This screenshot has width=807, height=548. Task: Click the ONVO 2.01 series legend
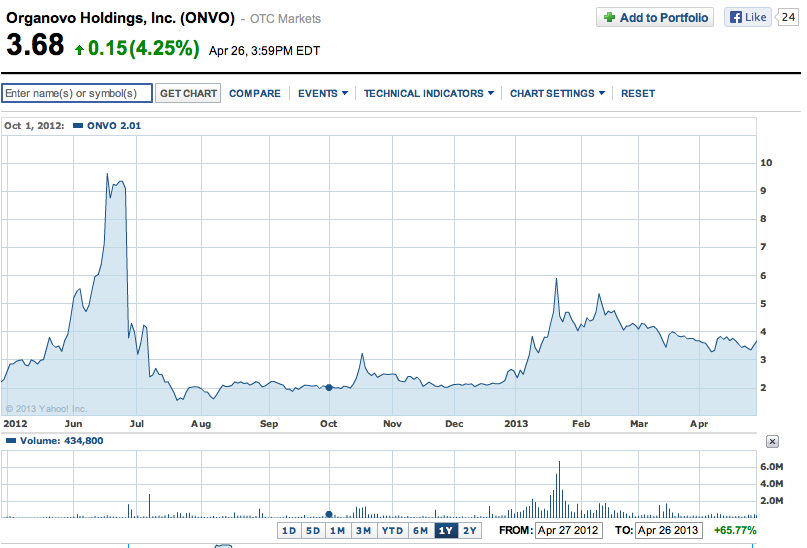click(107, 126)
